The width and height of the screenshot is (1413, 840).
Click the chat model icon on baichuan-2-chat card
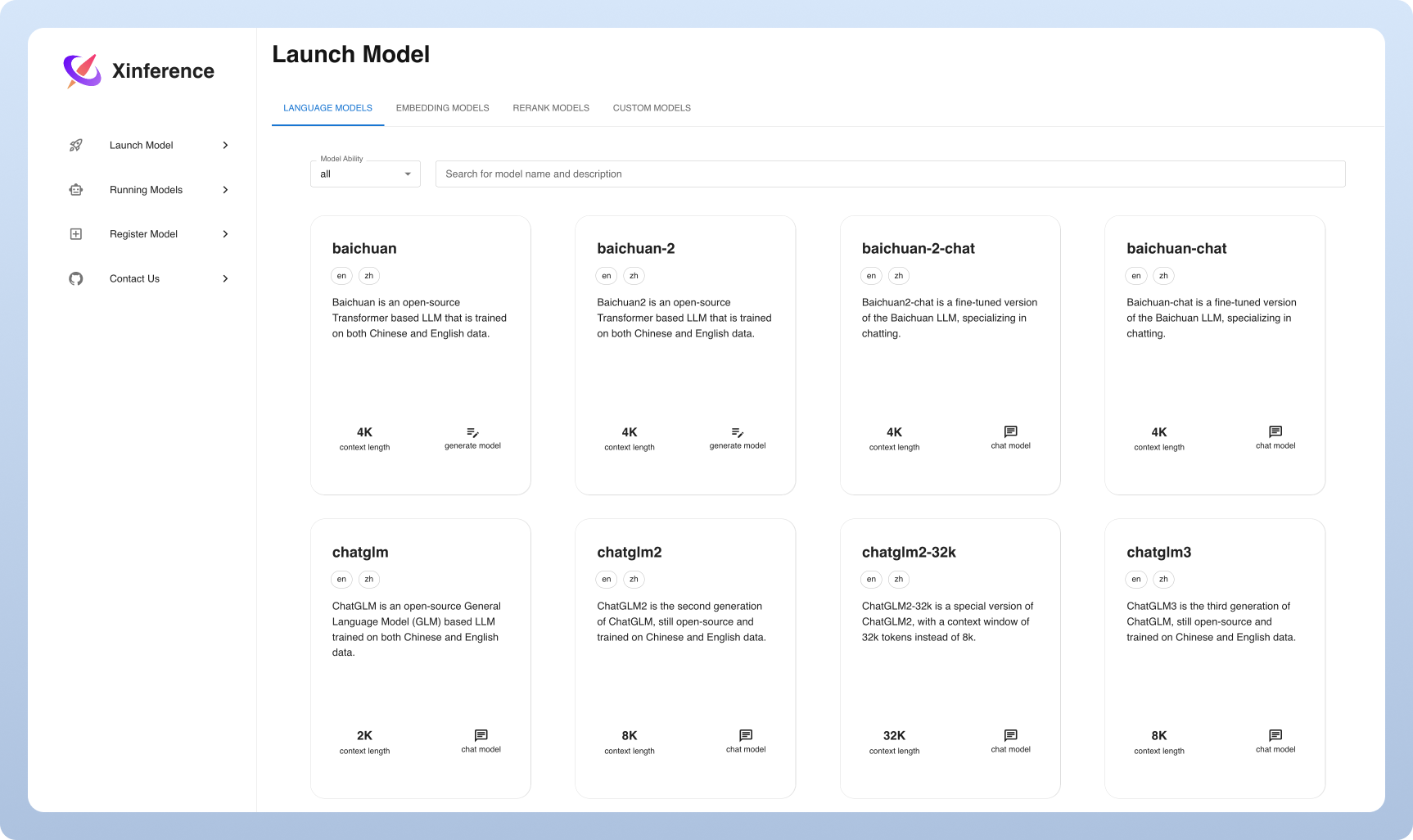click(x=1010, y=431)
